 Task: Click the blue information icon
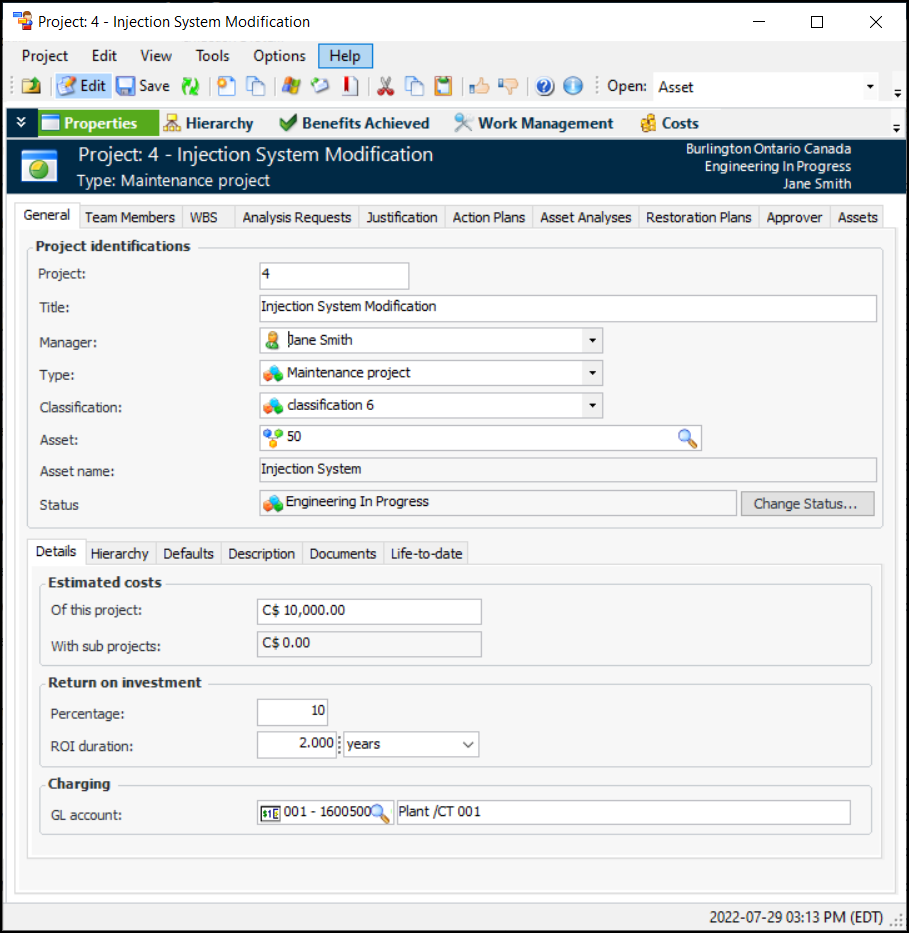click(573, 87)
